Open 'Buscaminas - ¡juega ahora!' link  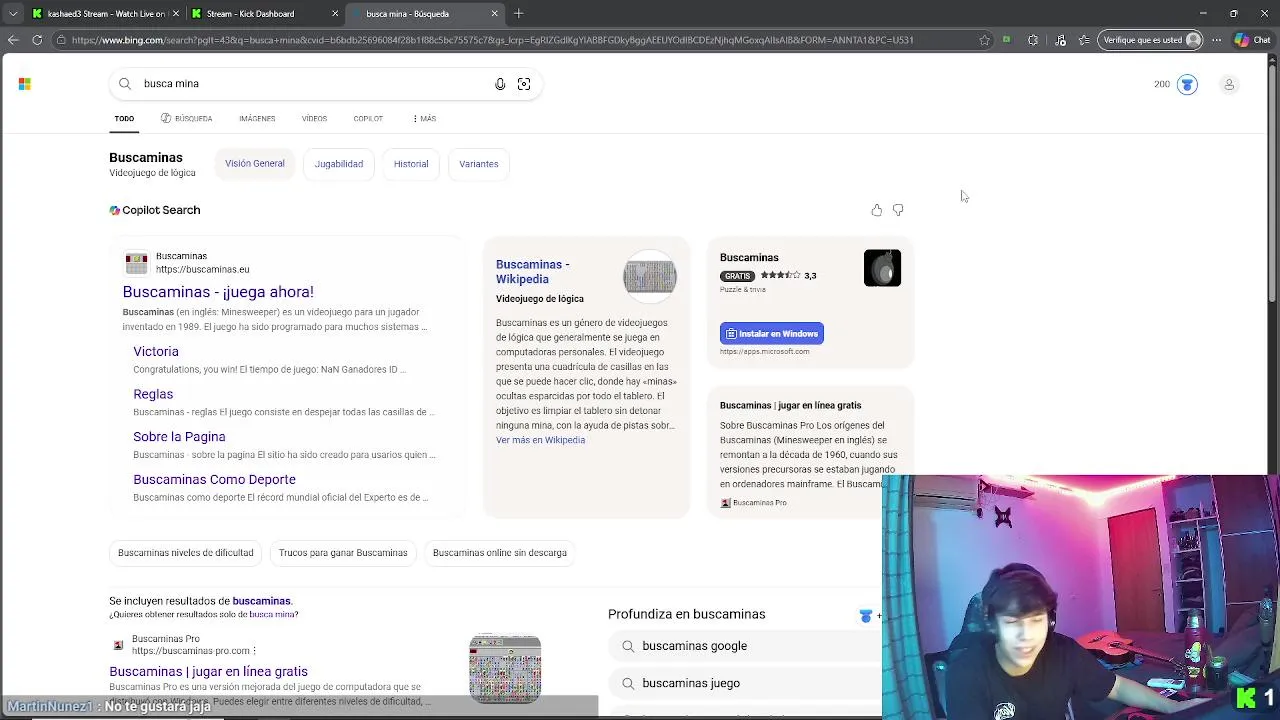(218, 292)
